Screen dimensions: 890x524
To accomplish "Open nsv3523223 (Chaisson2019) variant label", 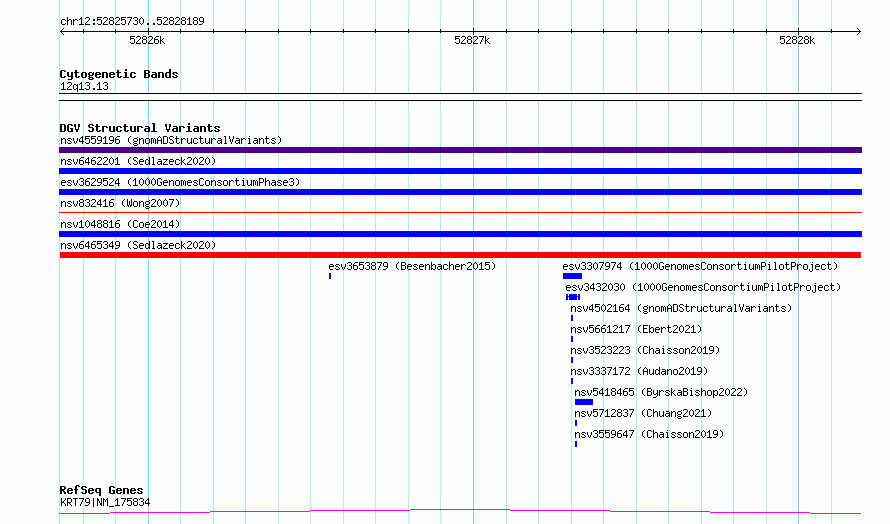I will 645,350.
